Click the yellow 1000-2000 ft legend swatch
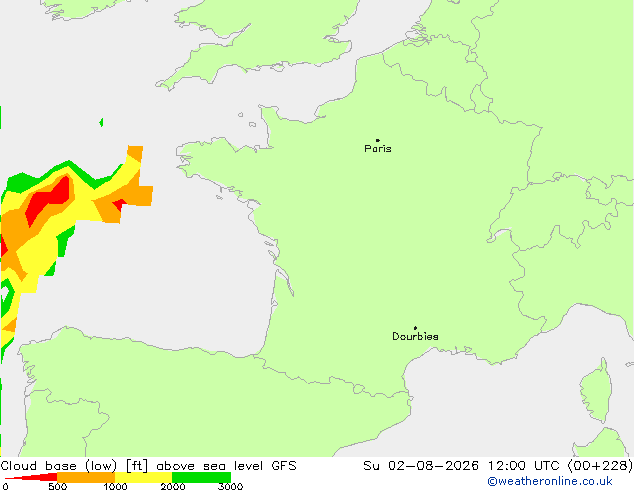634x490 pixels. pyautogui.click(x=144, y=477)
